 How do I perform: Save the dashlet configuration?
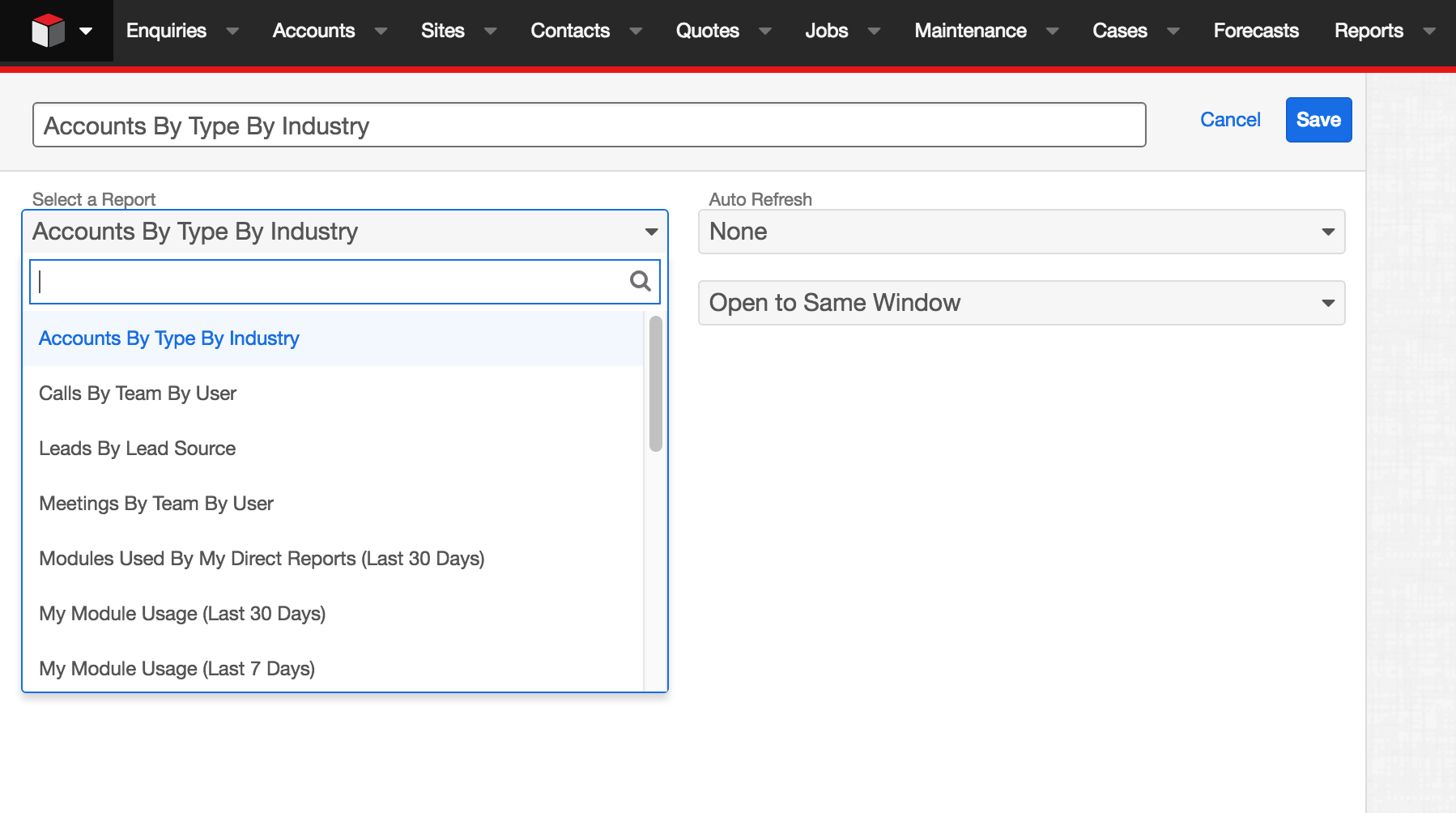pos(1318,120)
